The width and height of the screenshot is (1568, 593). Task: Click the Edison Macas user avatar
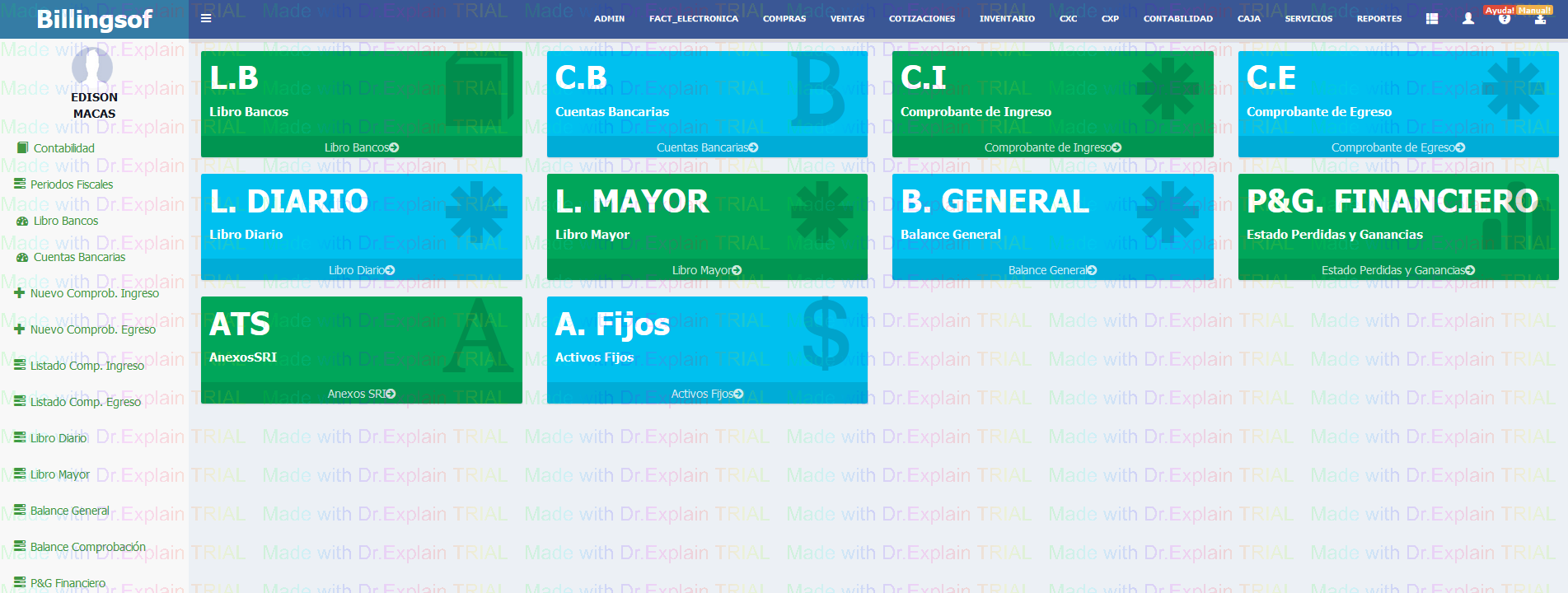pyautogui.click(x=92, y=66)
